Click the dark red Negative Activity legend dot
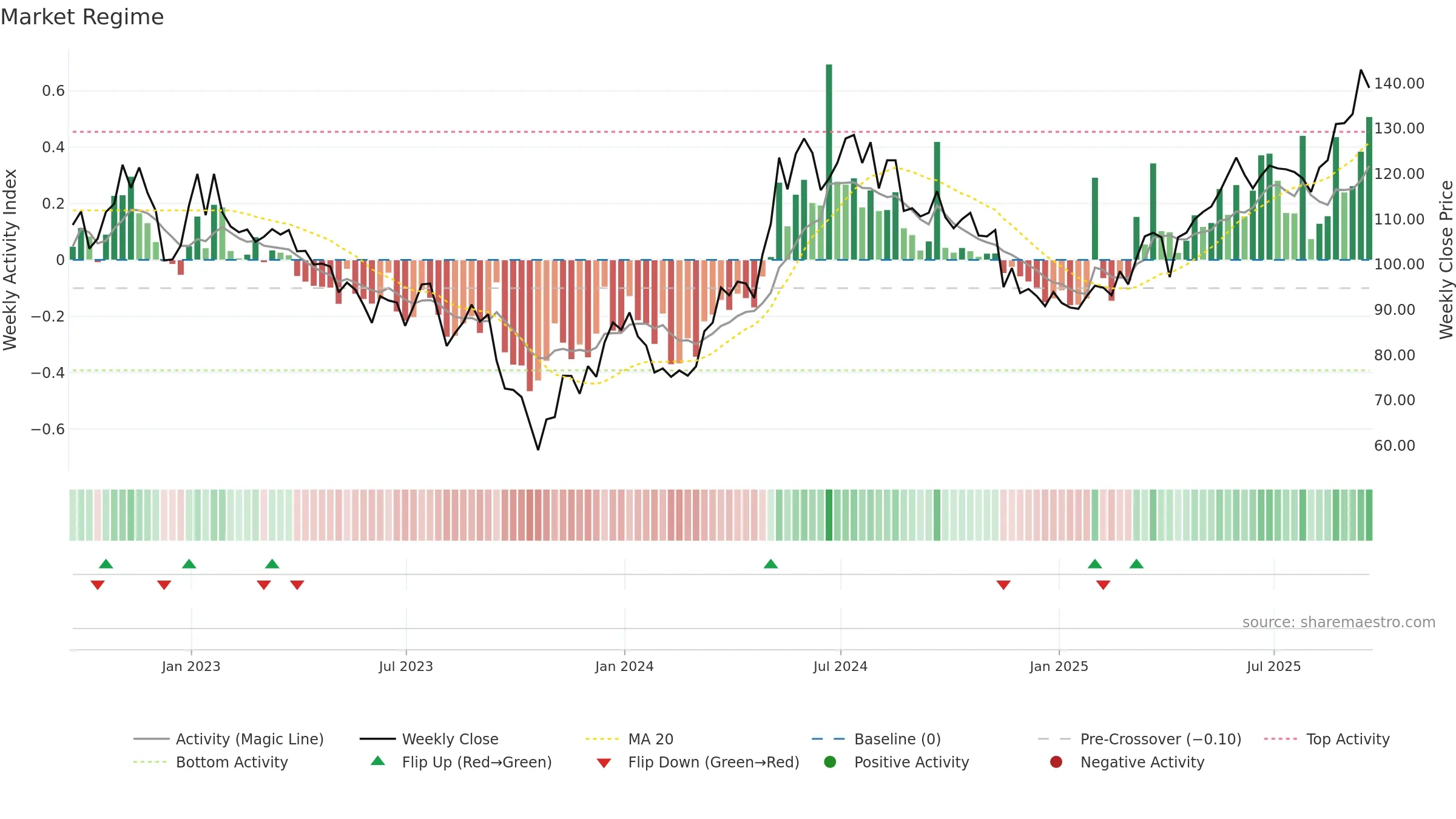The image size is (1456, 819). tap(1056, 762)
